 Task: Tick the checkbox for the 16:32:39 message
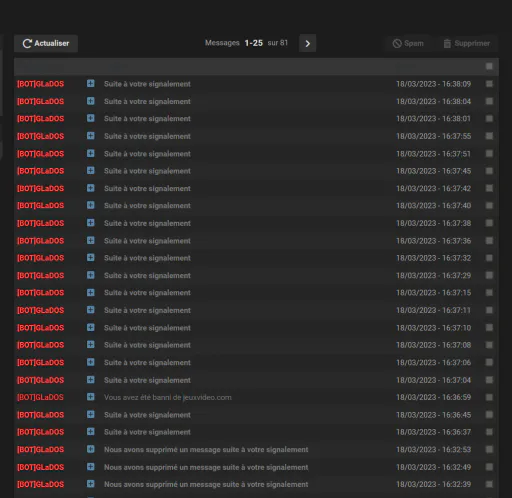[x=489, y=484]
